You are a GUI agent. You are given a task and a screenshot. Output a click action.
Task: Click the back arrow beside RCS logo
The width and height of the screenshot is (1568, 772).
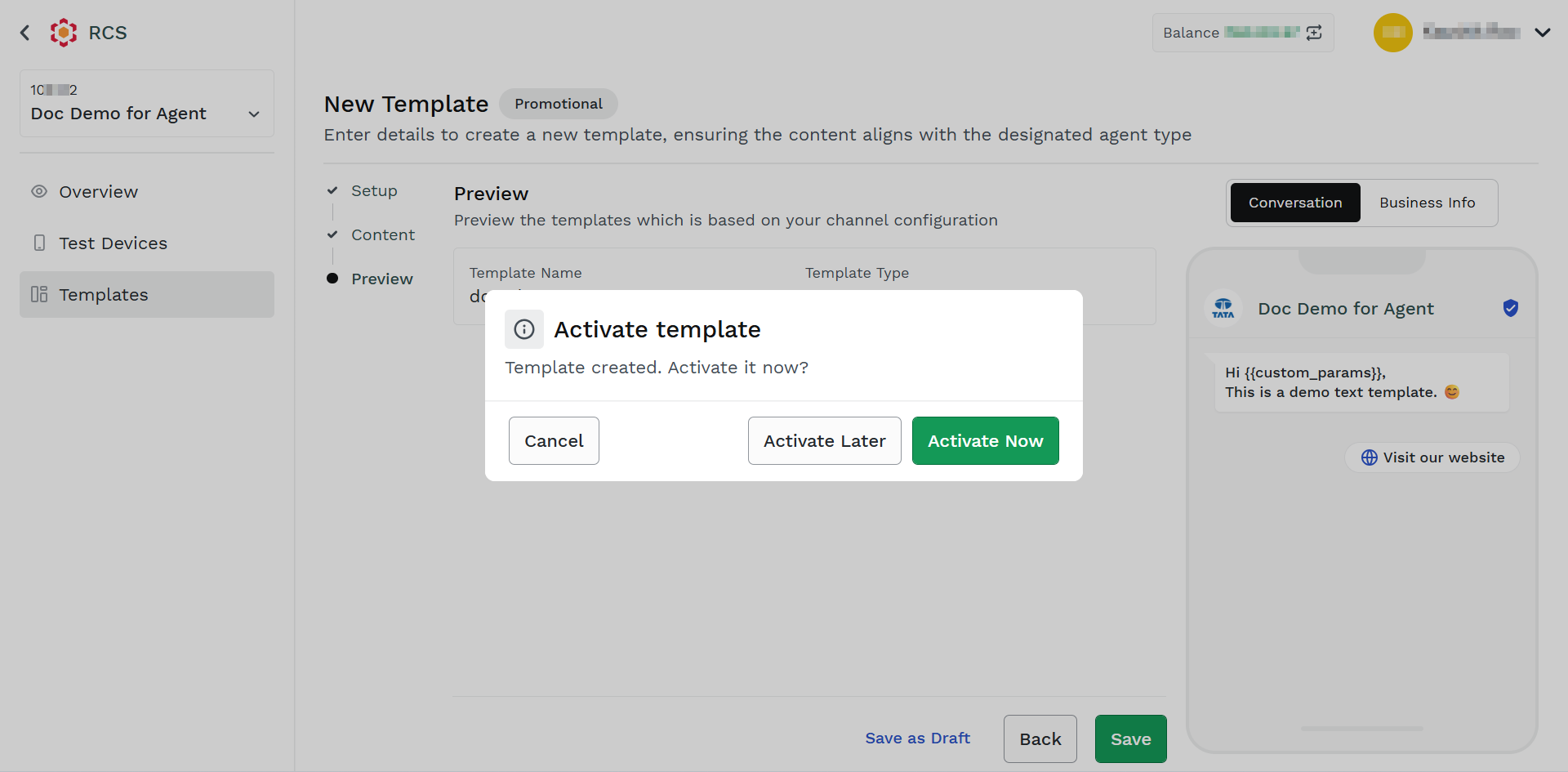(x=24, y=33)
